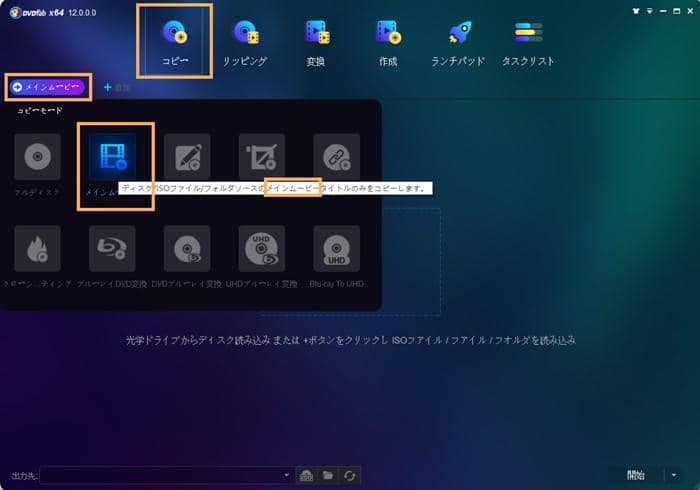This screenshot has height=490, width=700.
Task: Select the customize copy mode pencil icon
Action: click(187, 157)
